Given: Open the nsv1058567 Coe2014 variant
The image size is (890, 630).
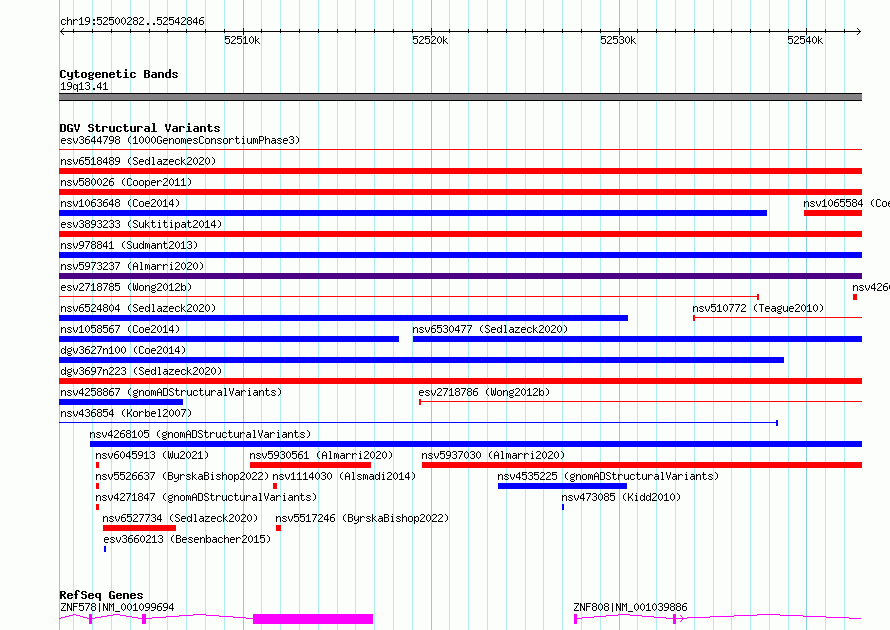Looking at the screenshot, I should 120,329.
